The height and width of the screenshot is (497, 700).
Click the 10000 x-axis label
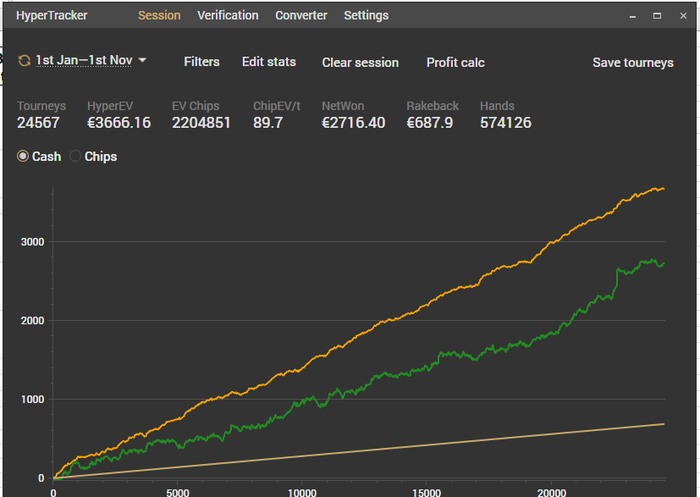click(x=302, y=493)
